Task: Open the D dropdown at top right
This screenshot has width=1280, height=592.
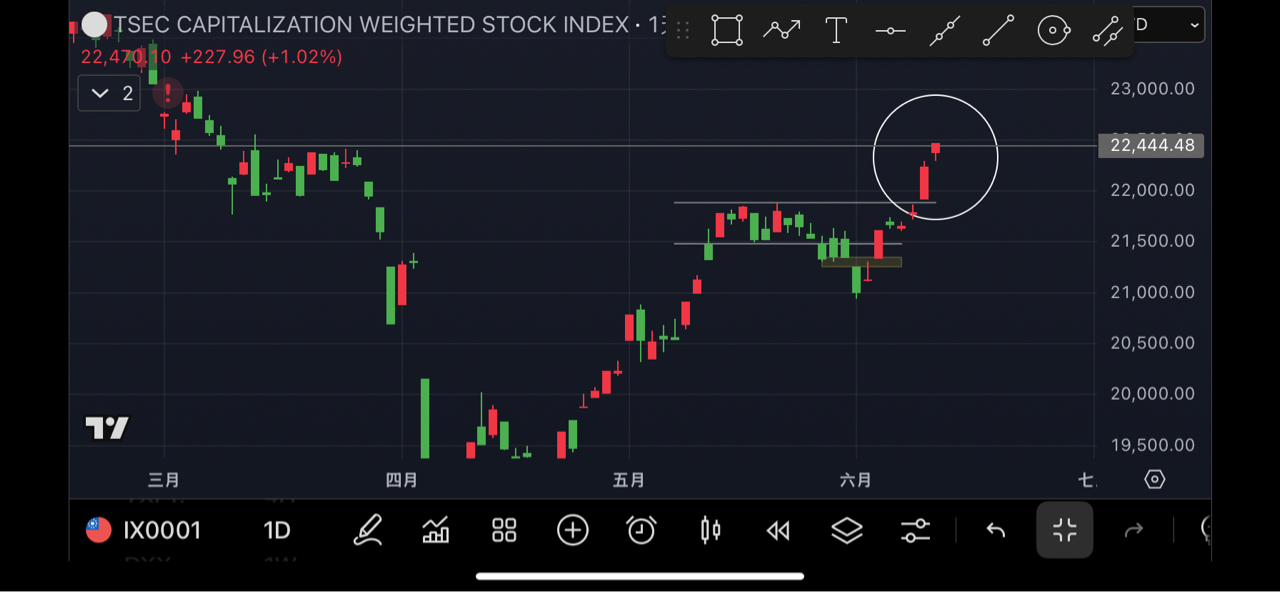Action: (x=1169, y=25)
